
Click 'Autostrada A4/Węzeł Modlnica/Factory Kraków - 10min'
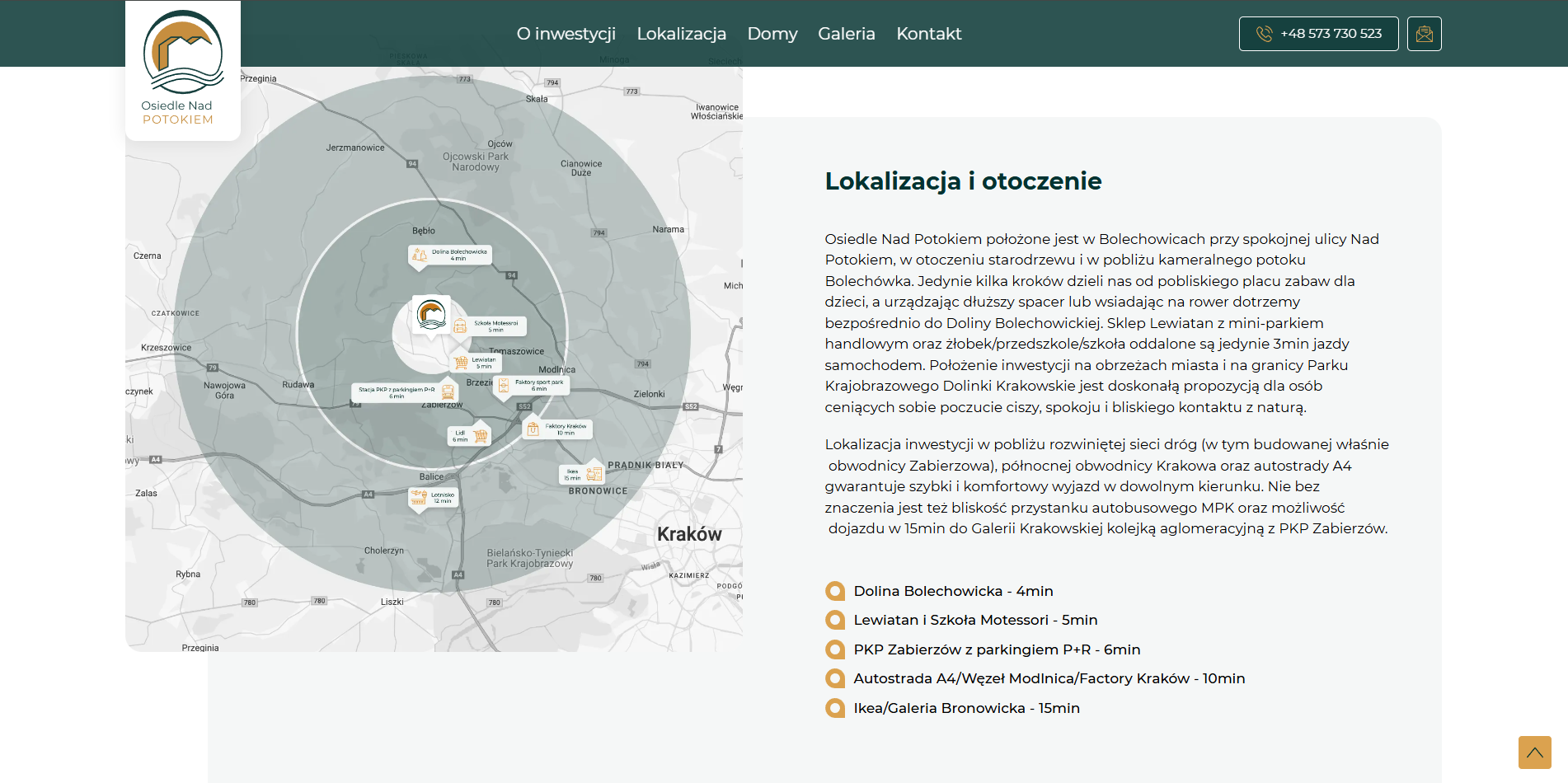tap(1049, 678)
